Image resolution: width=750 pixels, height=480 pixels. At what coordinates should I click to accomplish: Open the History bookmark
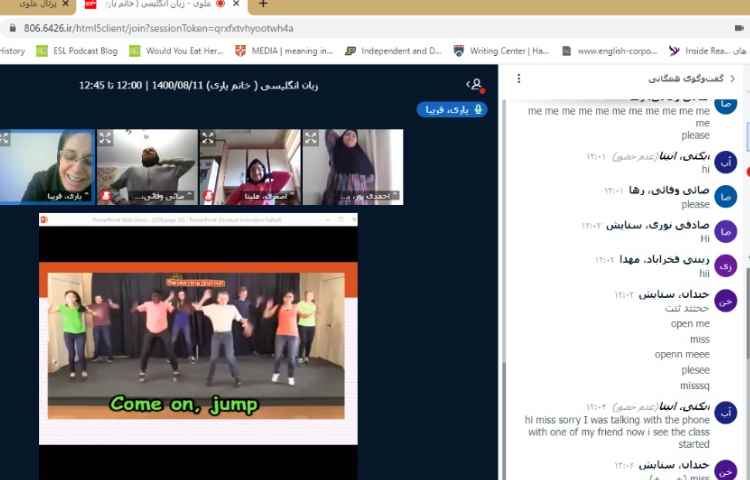12,51
